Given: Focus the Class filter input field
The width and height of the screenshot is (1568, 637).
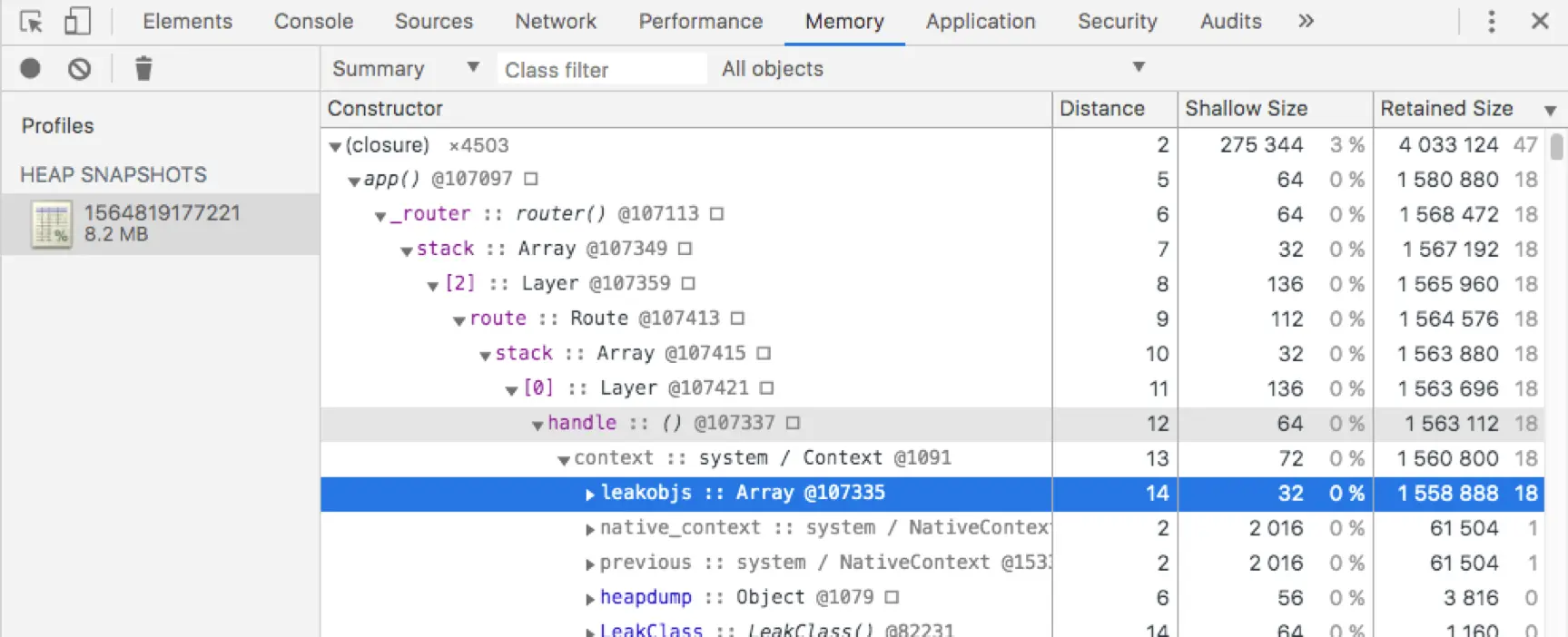Looking at the screenshot, I should (x=601, y=69).
